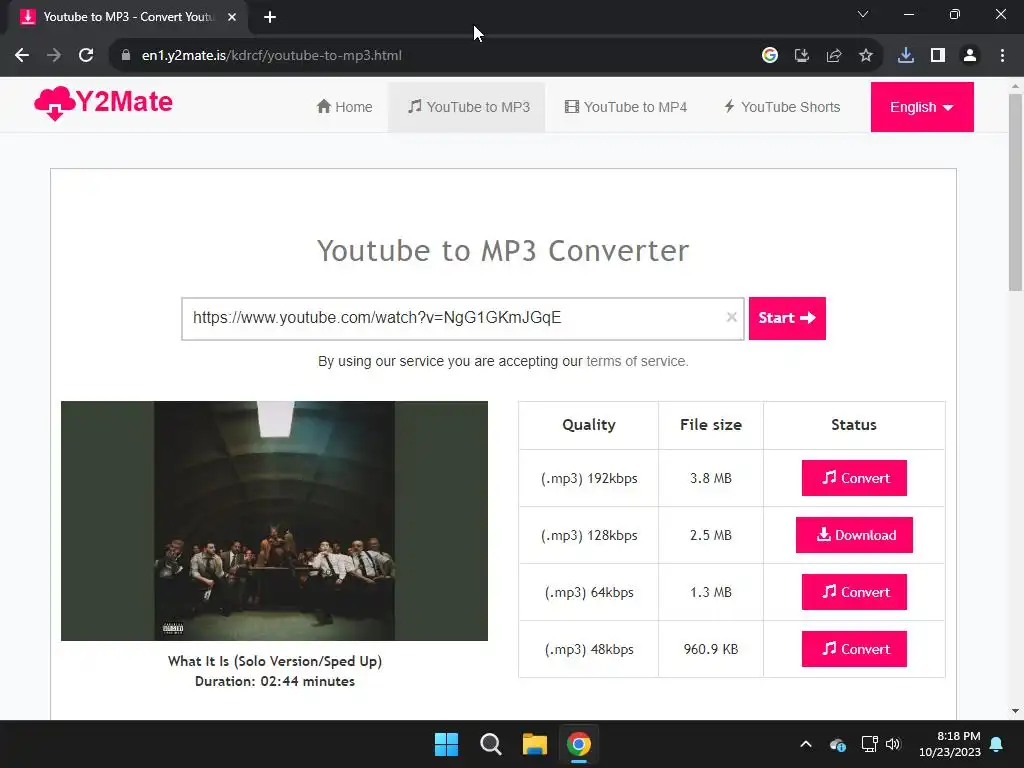Image resolution: width=1024 pixels, height=768 pixels.
Task: Download the 128kbps mp3
Action: (854, 535)
